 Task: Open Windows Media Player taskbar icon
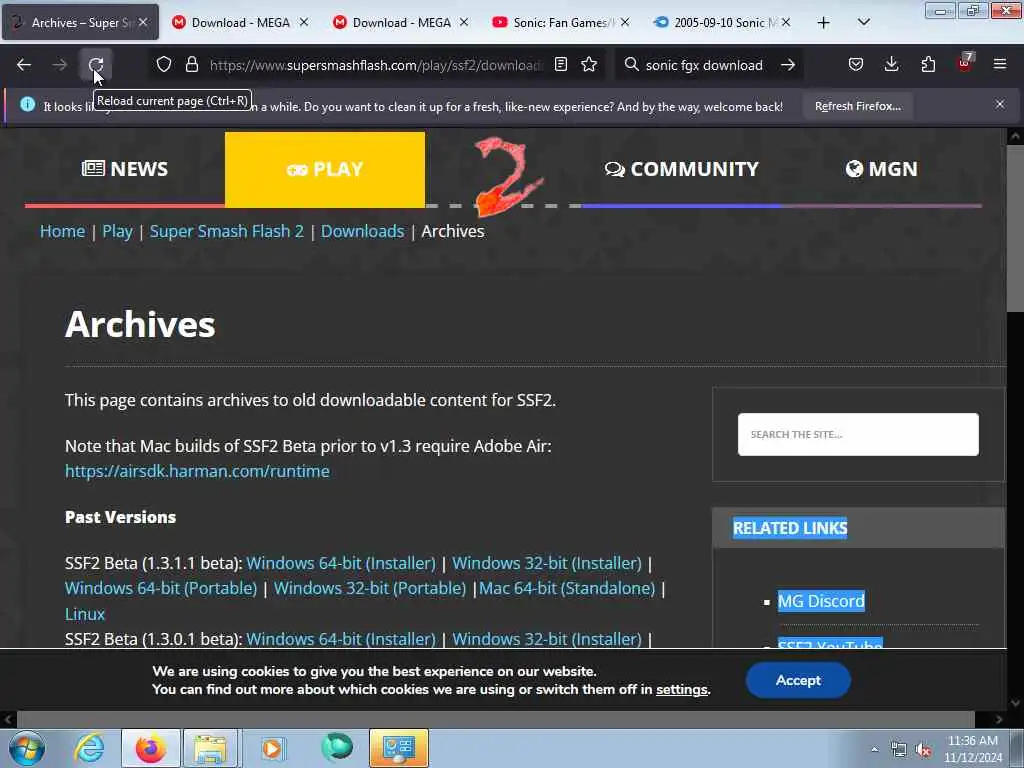pyautogui.click(x=272, y=748)
